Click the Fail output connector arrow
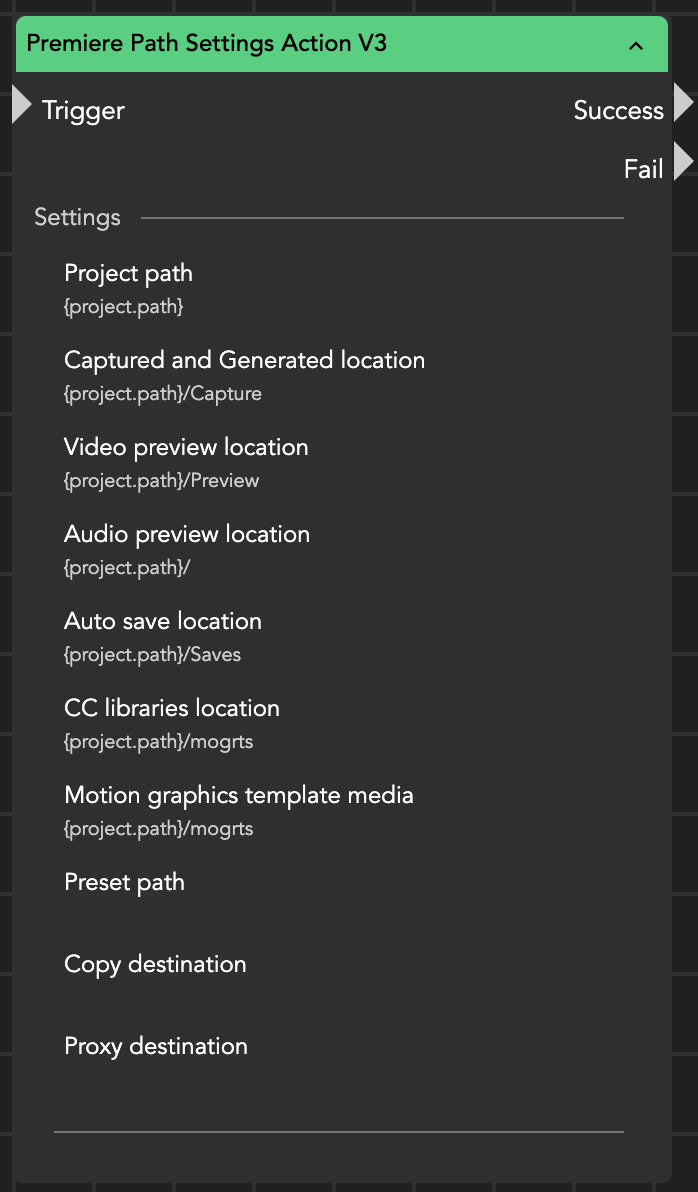Viewport: 698px width, 1192px height. coord(683,162)
